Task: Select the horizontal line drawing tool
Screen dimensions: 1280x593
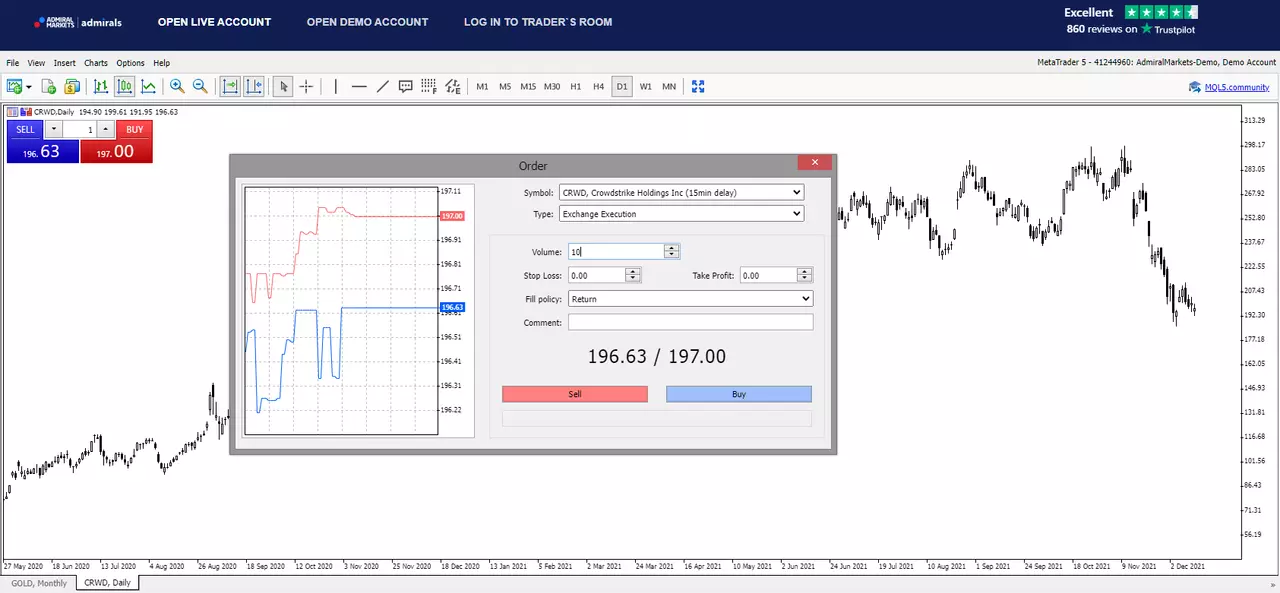Action: [x=359, y=87]
